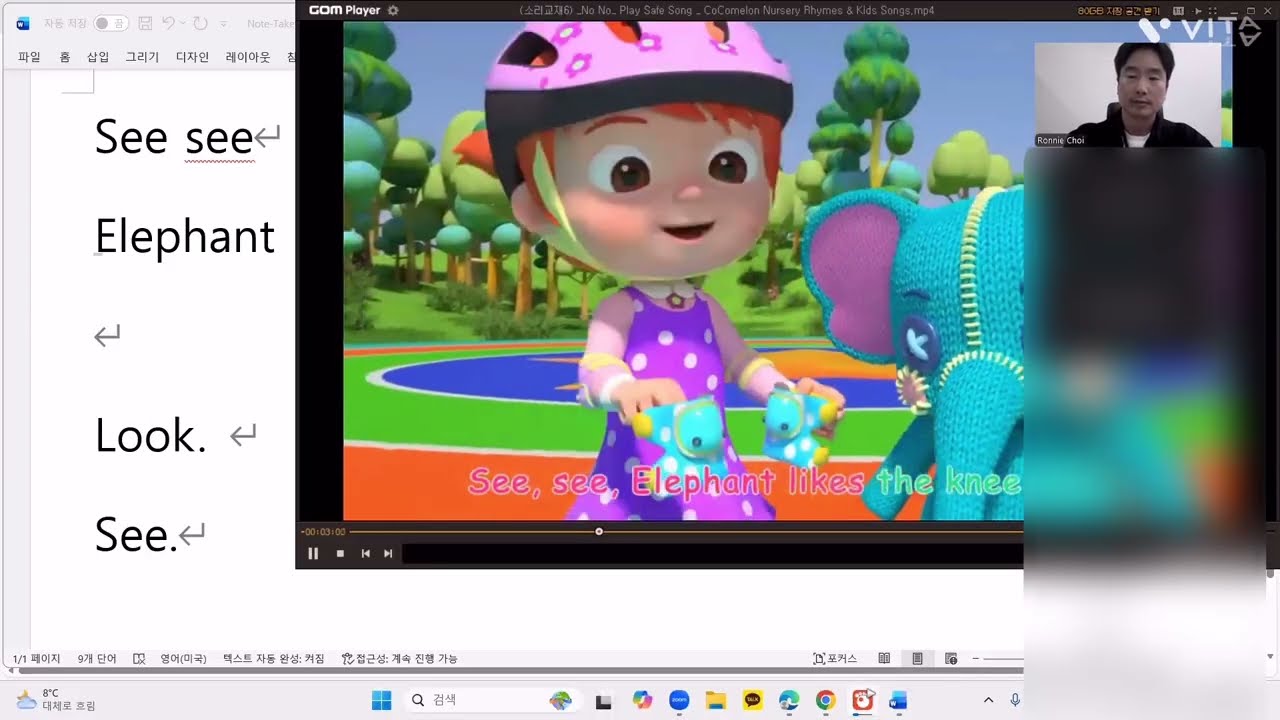1280x720 pixels.
Task: Open the weather widget on taskbar
Action: click(56, 700)
